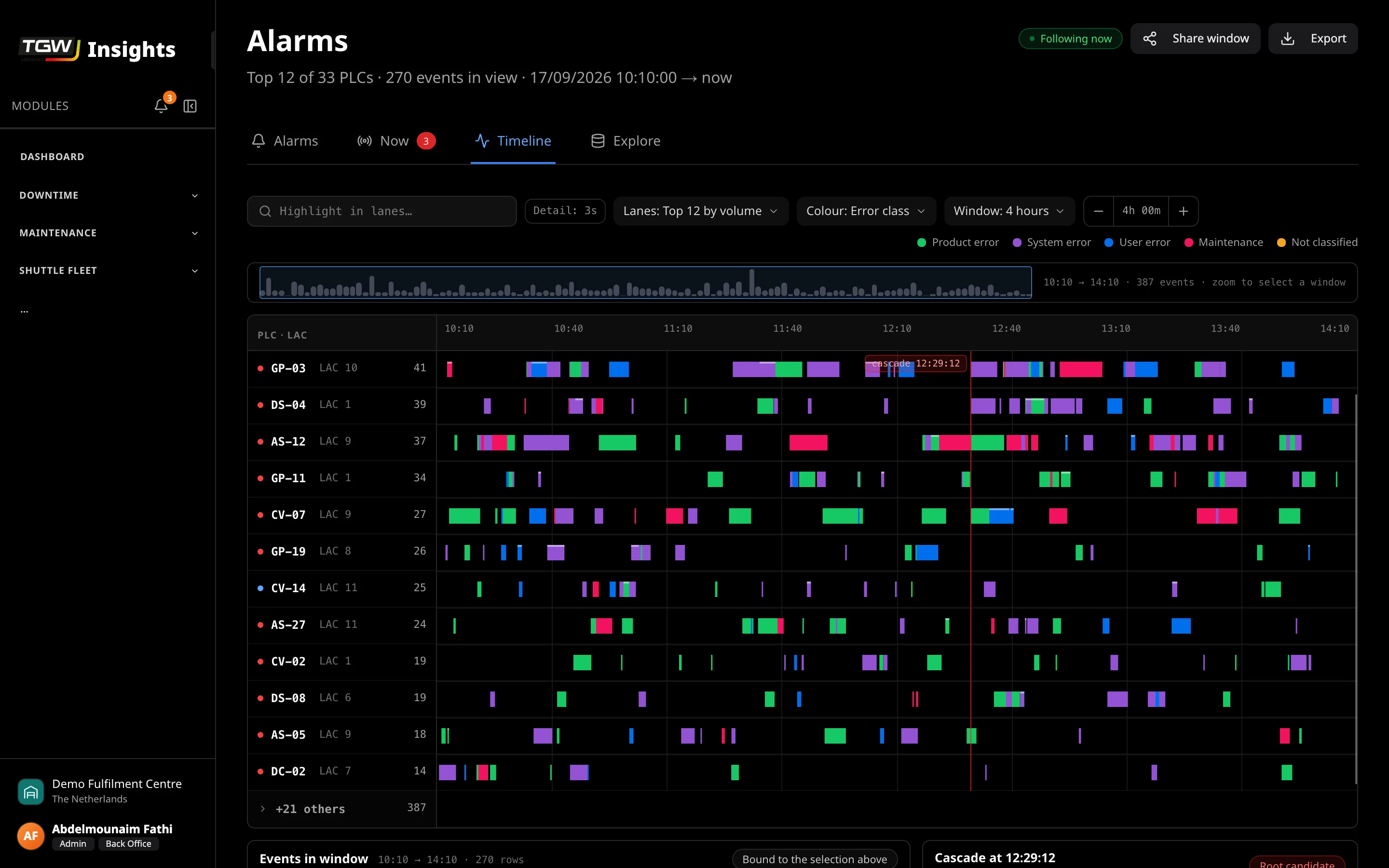
Task: Select the GP-11 lane row label
Action: [342, 479]
